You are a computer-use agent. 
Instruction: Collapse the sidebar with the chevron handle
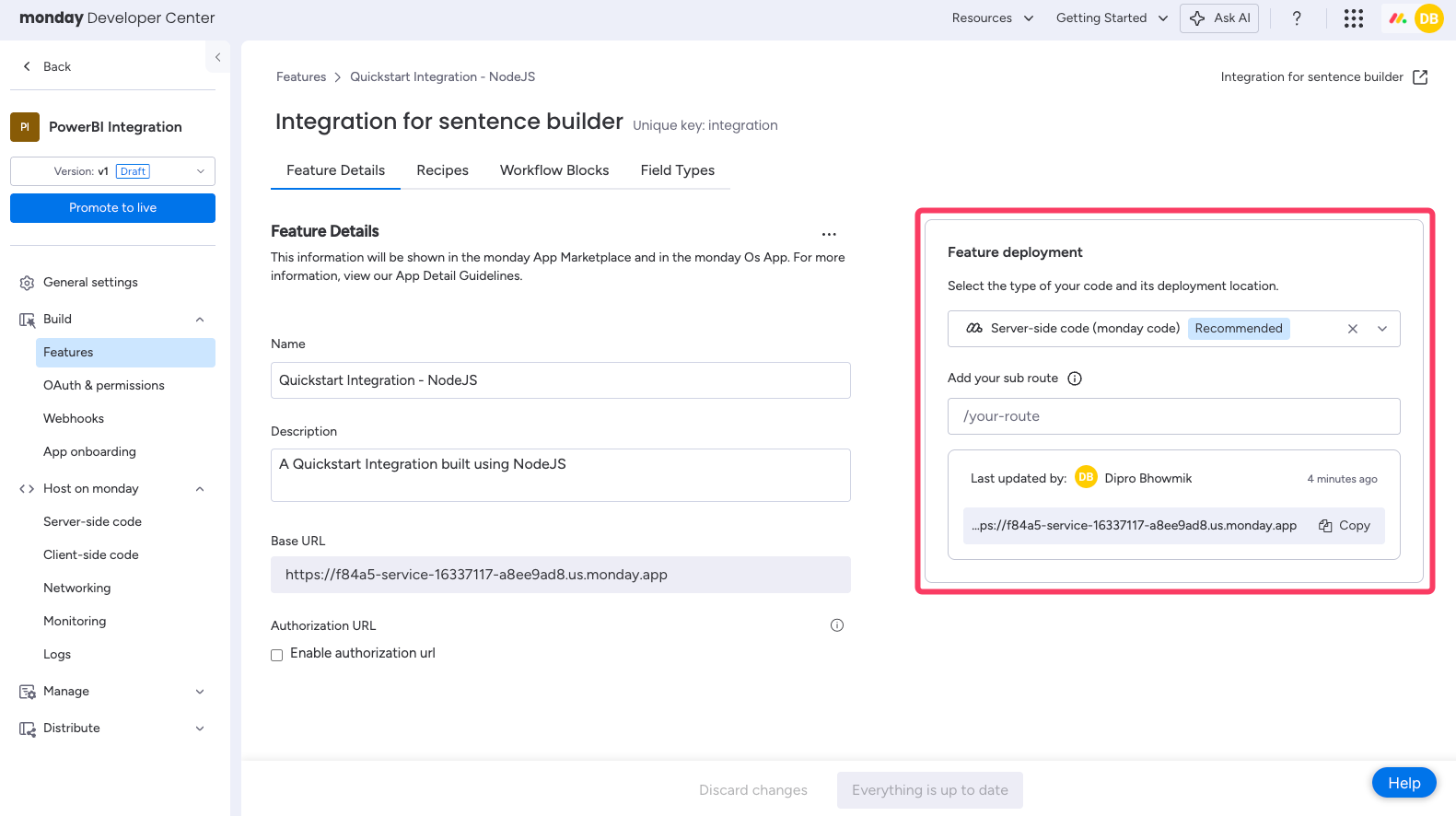pyautogui.click(x=217, y=57)
